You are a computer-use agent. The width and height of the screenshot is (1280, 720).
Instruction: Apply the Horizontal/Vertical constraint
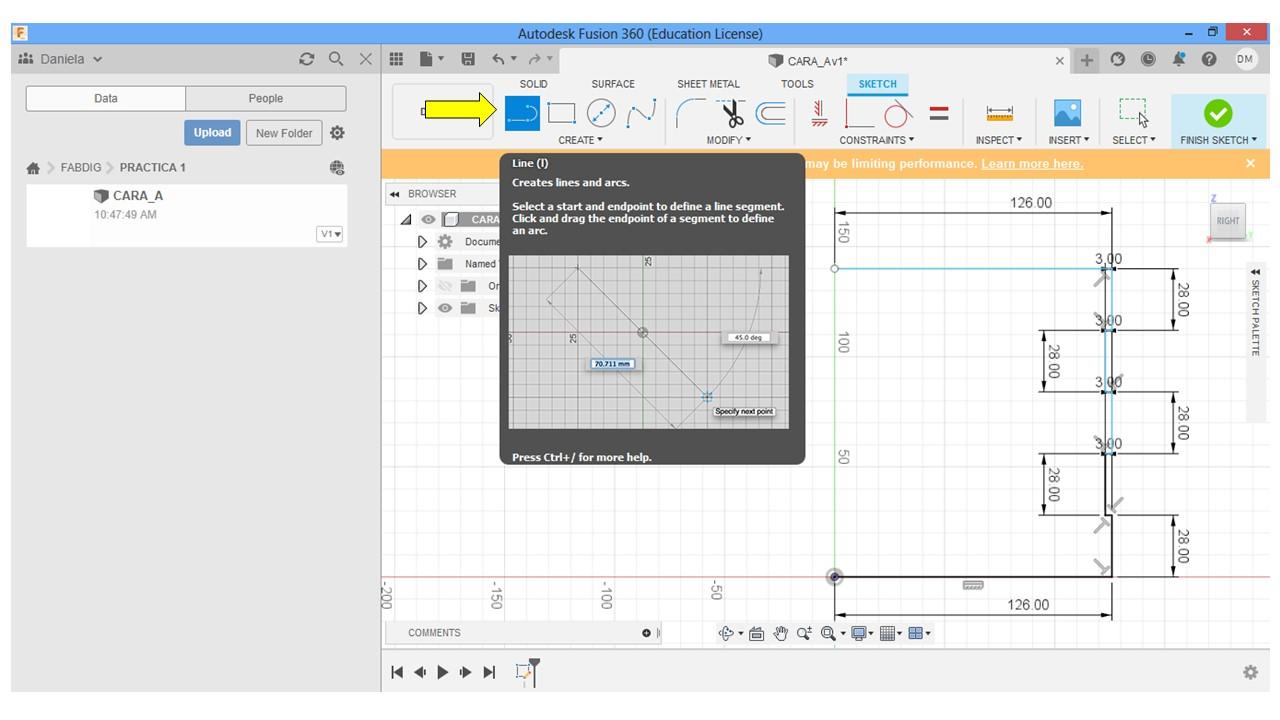[x=819, y=113]
